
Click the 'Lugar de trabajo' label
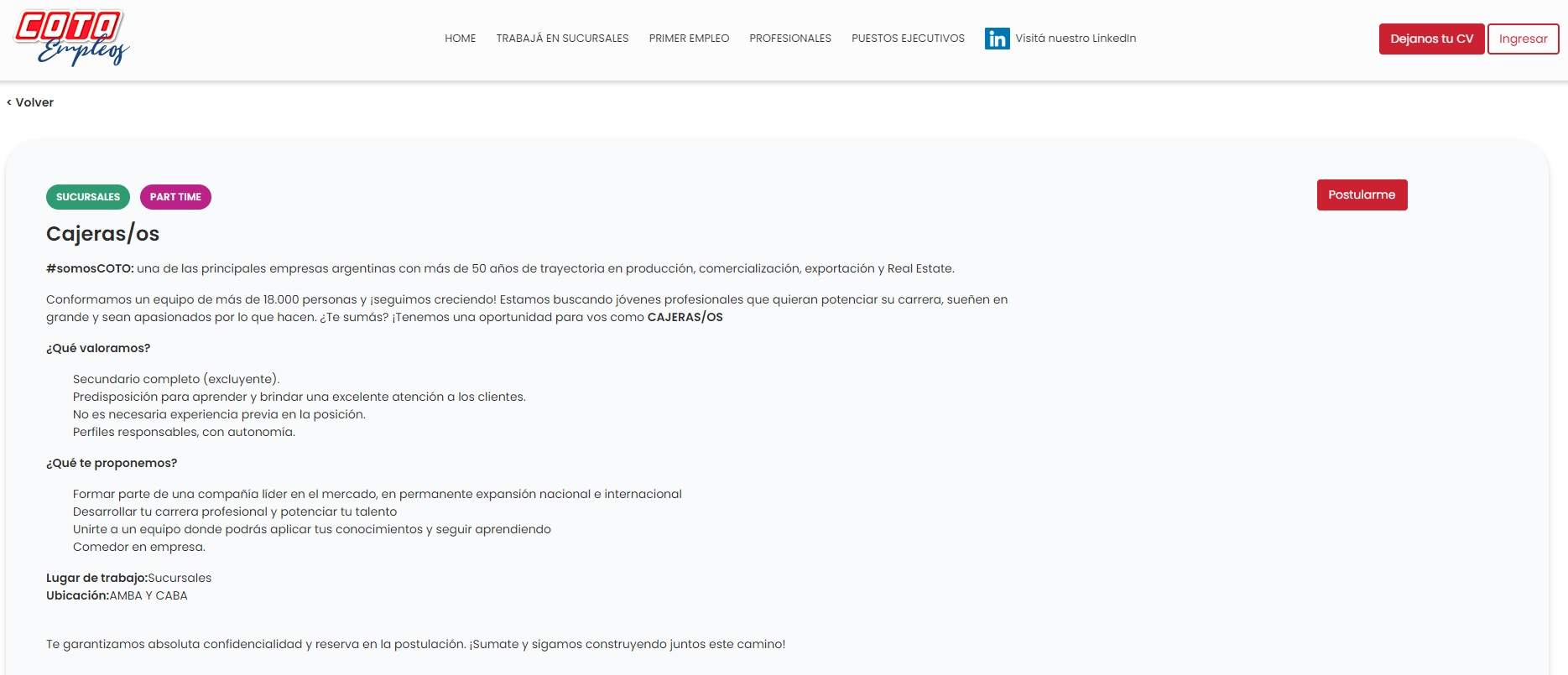(x=96, y=578)
